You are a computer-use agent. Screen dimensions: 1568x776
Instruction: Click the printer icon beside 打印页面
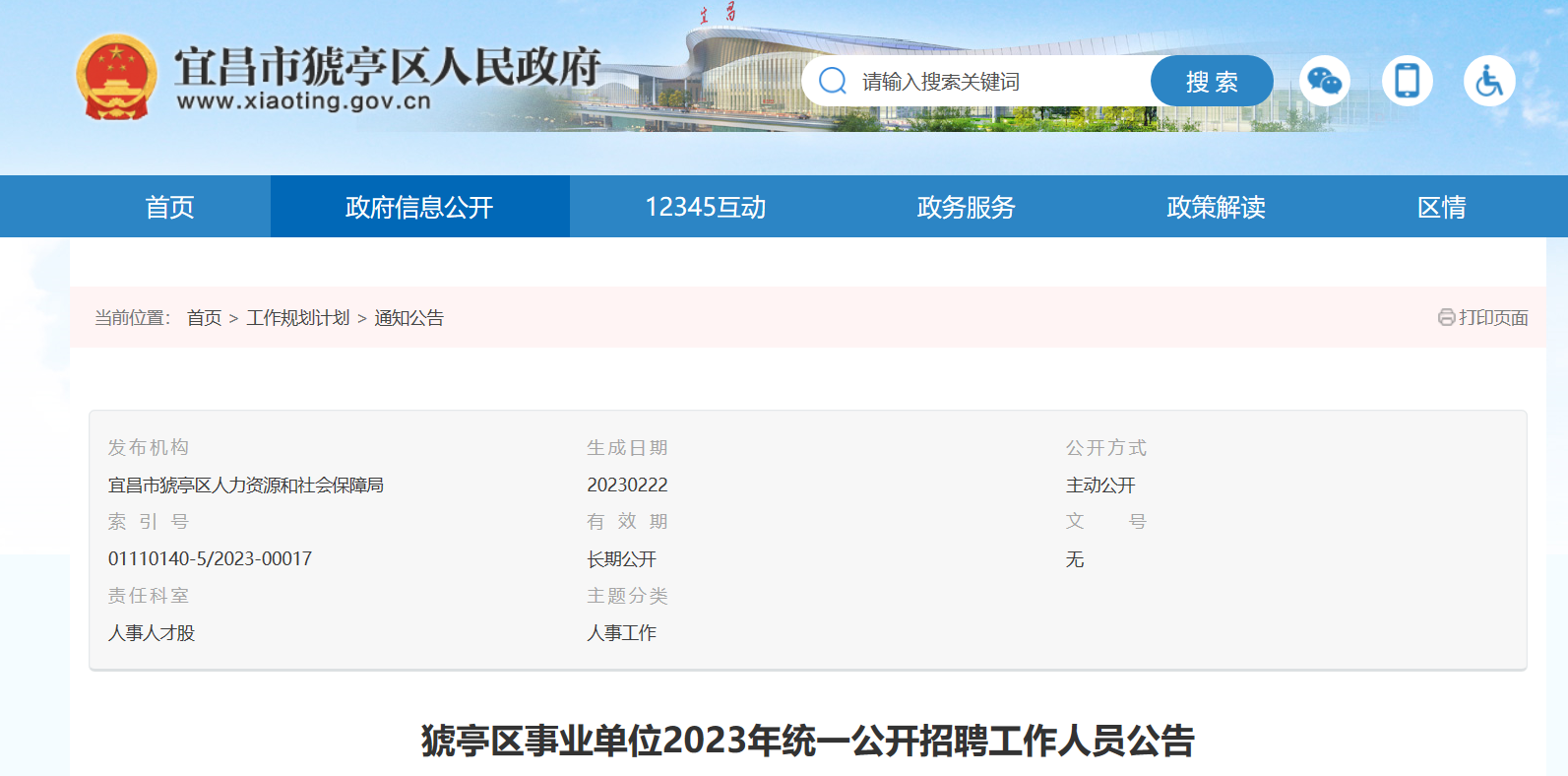tap(1446, 317)
